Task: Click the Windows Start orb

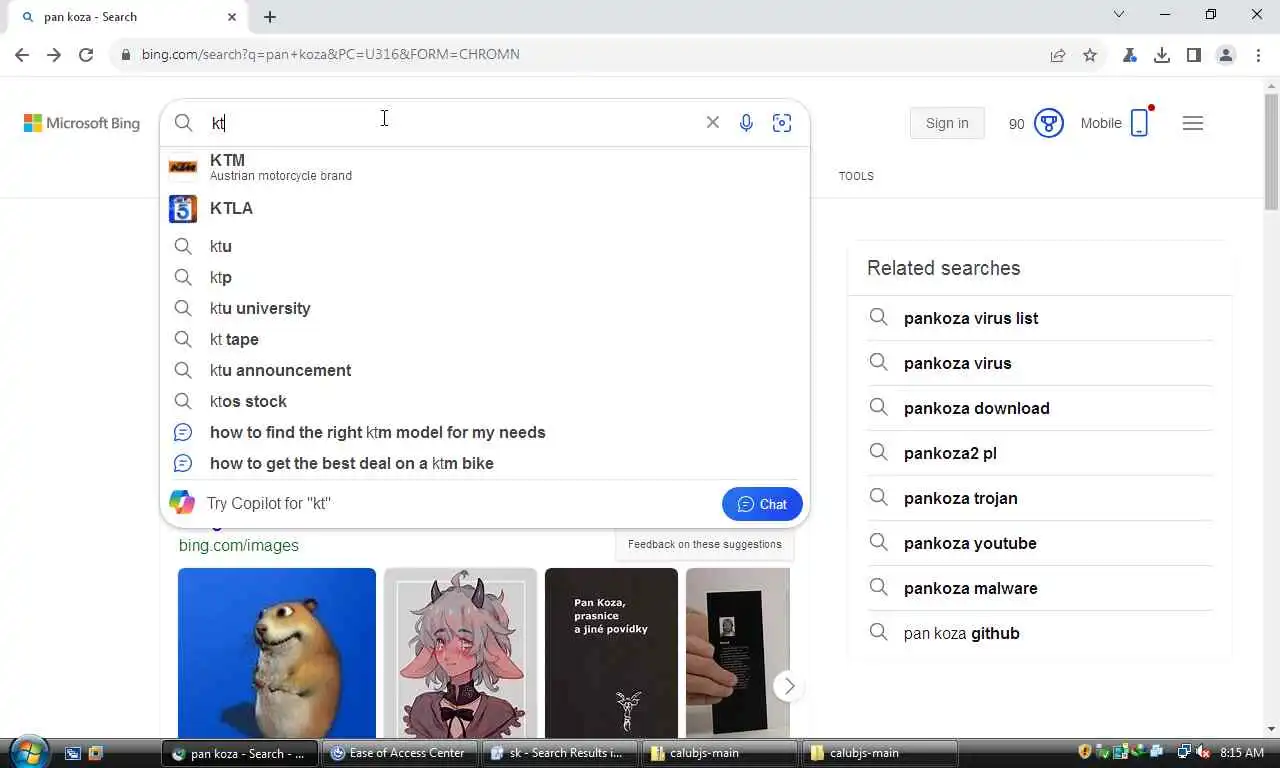Action: click(x=28, y=751)
